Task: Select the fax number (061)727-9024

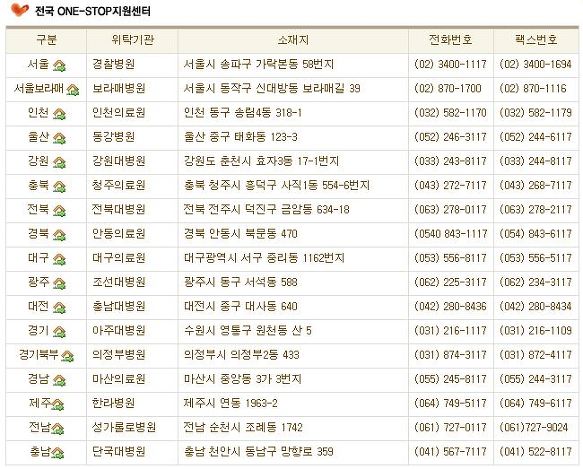Action: [534, 427]
